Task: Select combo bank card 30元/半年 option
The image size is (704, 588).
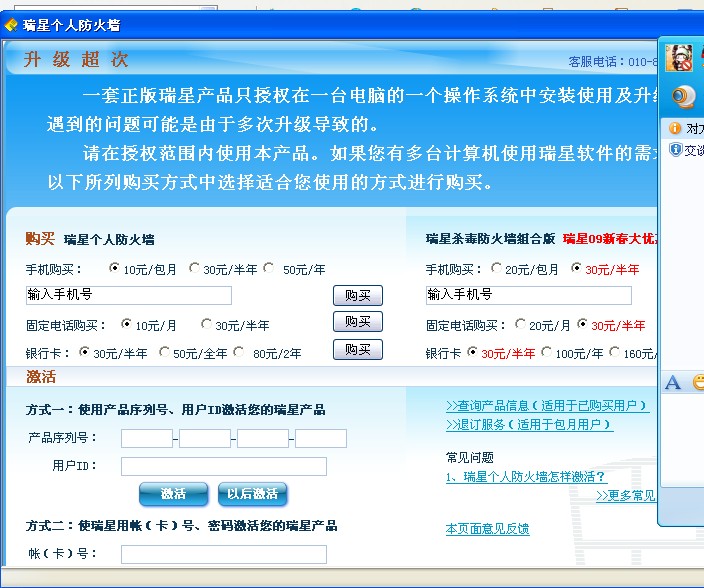Action: point(472,352)
